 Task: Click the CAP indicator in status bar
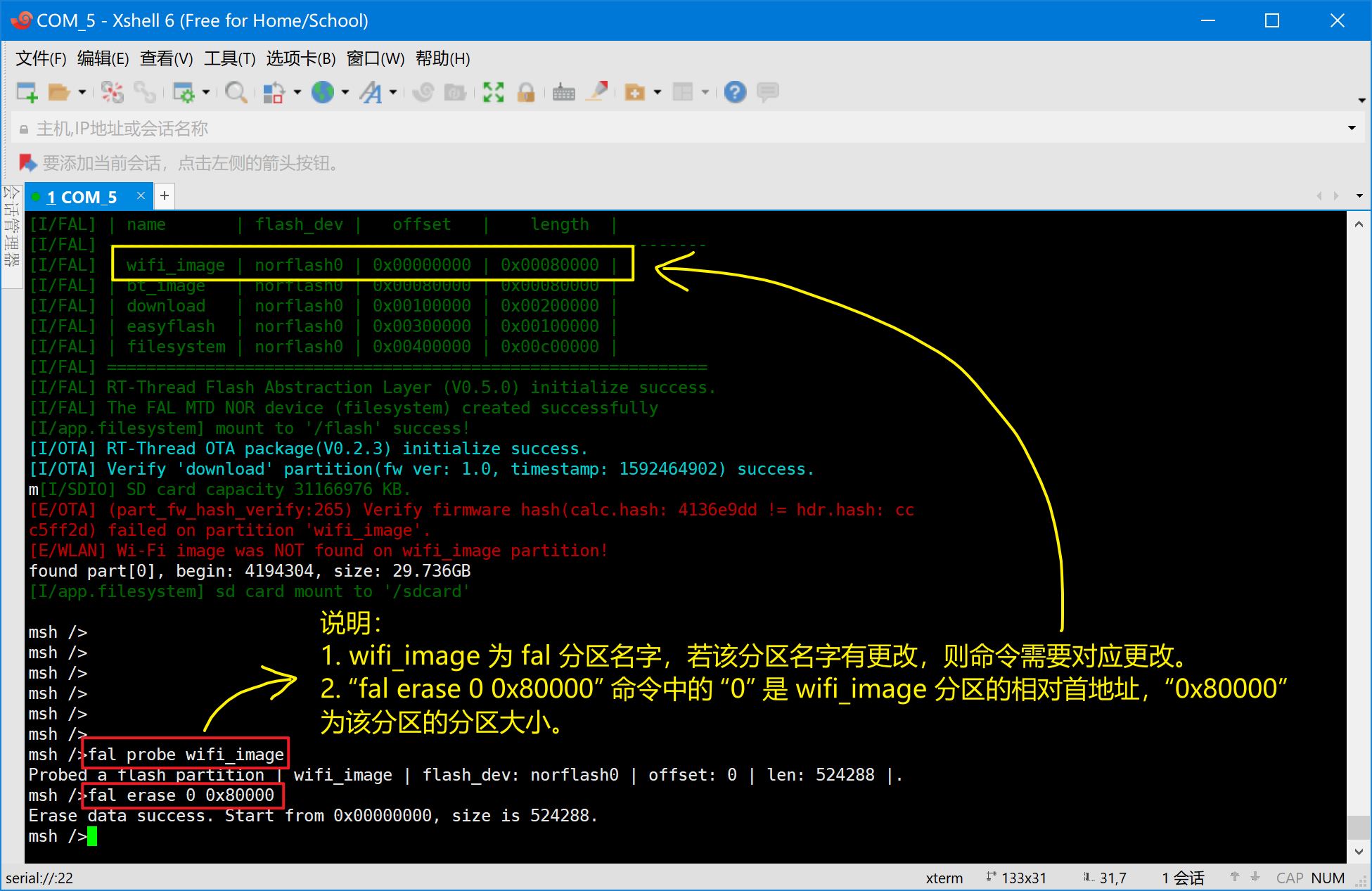pos(1290,878)
